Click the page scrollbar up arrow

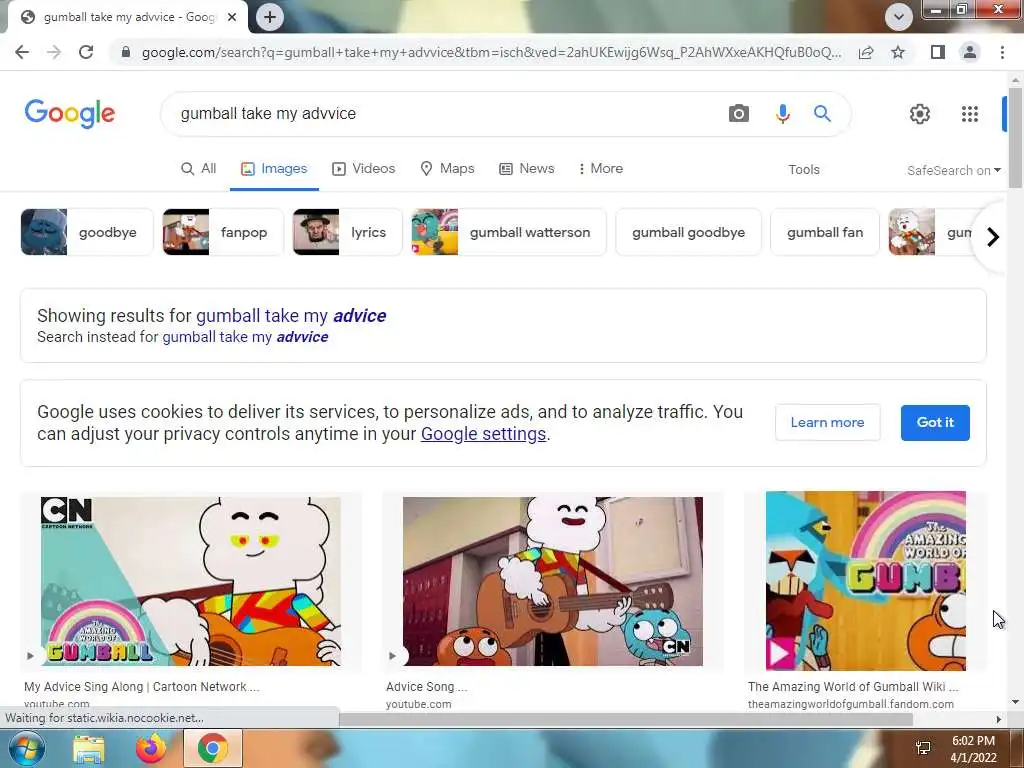click(x=1016, y=79)
